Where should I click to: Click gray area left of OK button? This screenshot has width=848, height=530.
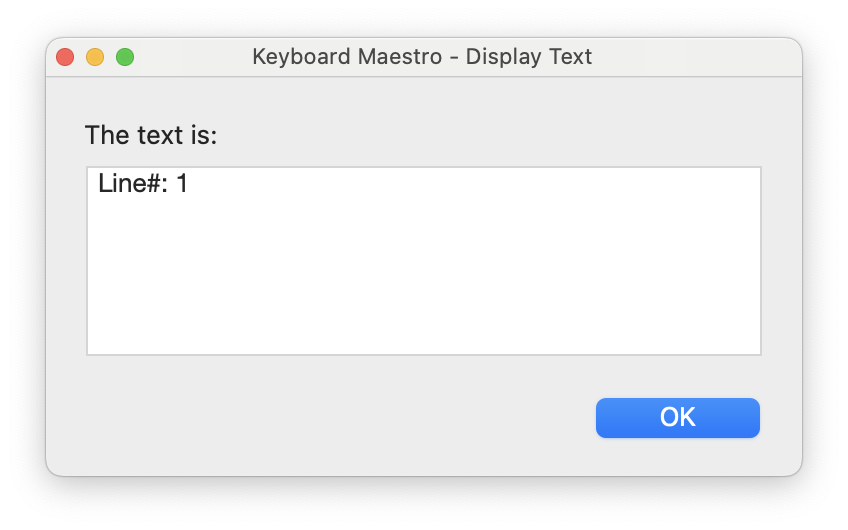[324, 418]
